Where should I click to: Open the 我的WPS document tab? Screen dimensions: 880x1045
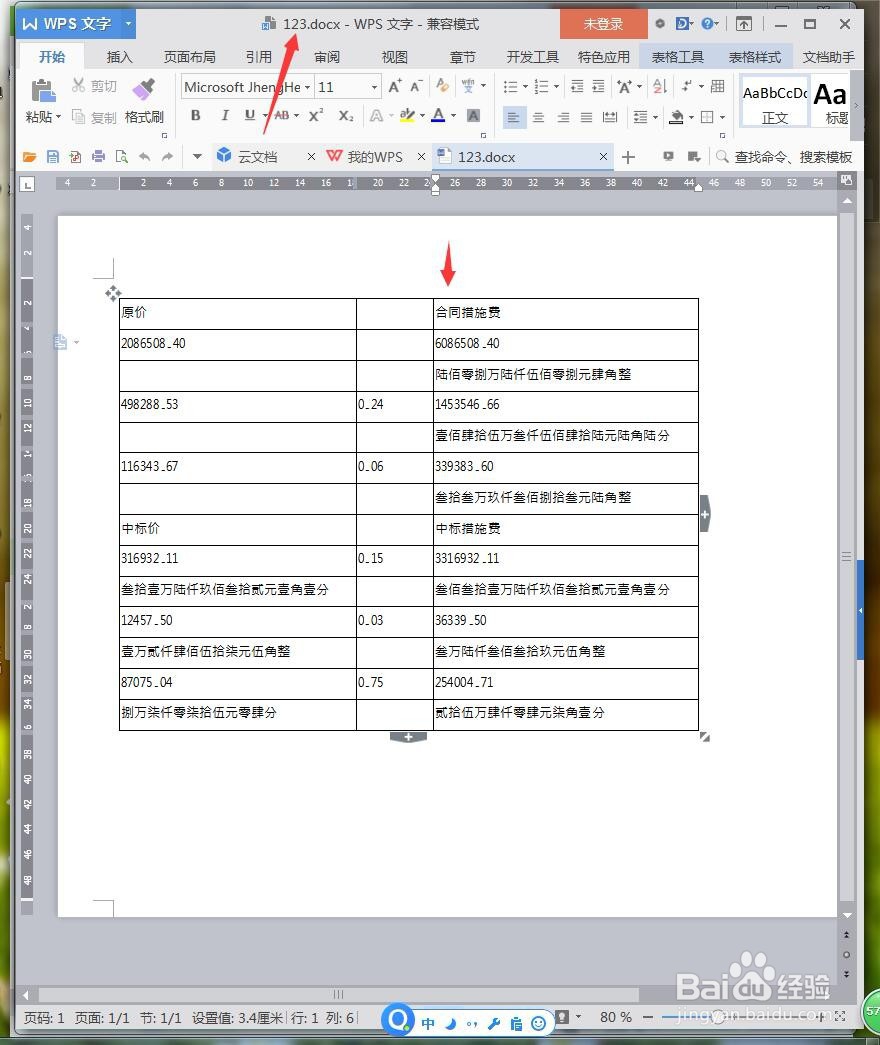coord(375,157)
